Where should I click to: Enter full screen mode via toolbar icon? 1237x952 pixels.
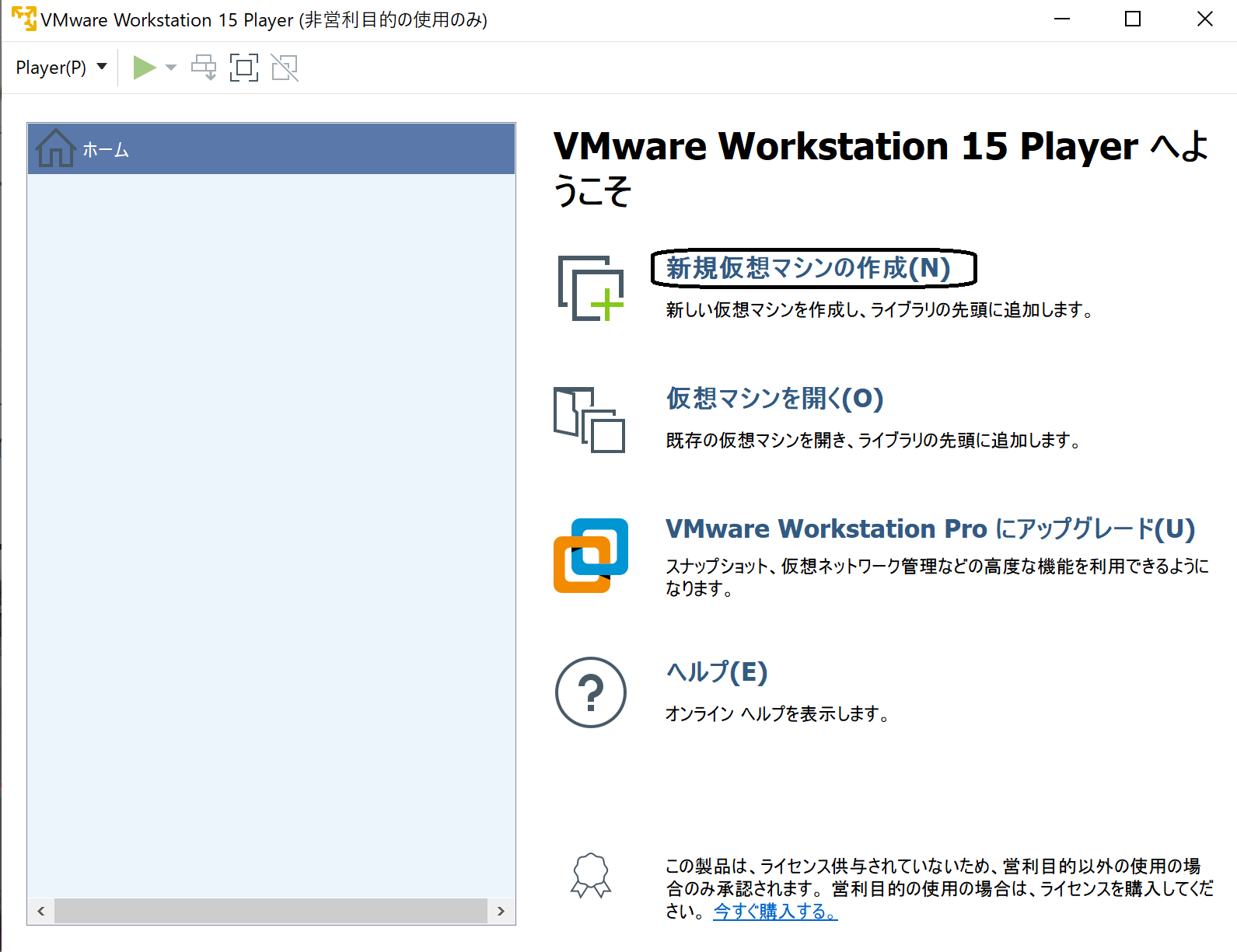point(244,68)
